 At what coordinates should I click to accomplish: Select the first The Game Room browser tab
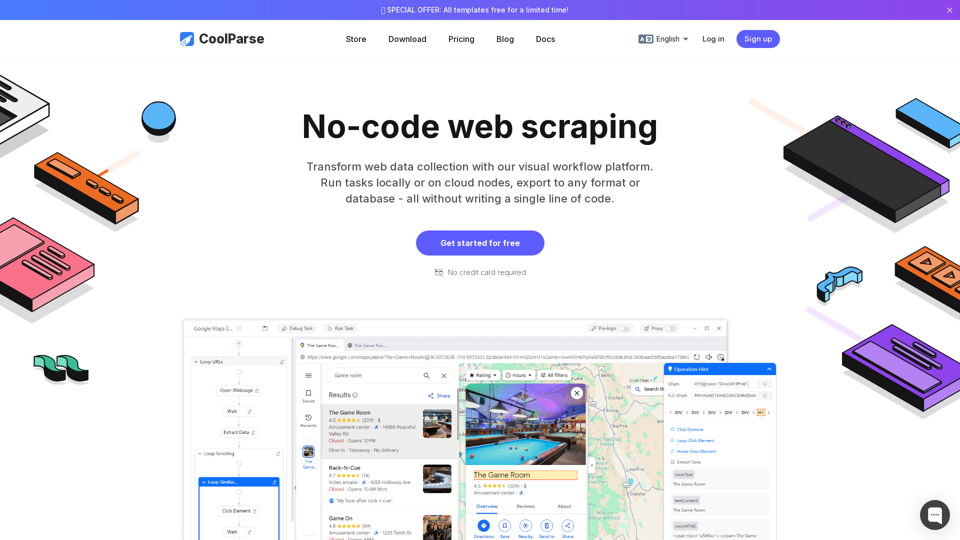click(x=320, y=345)
